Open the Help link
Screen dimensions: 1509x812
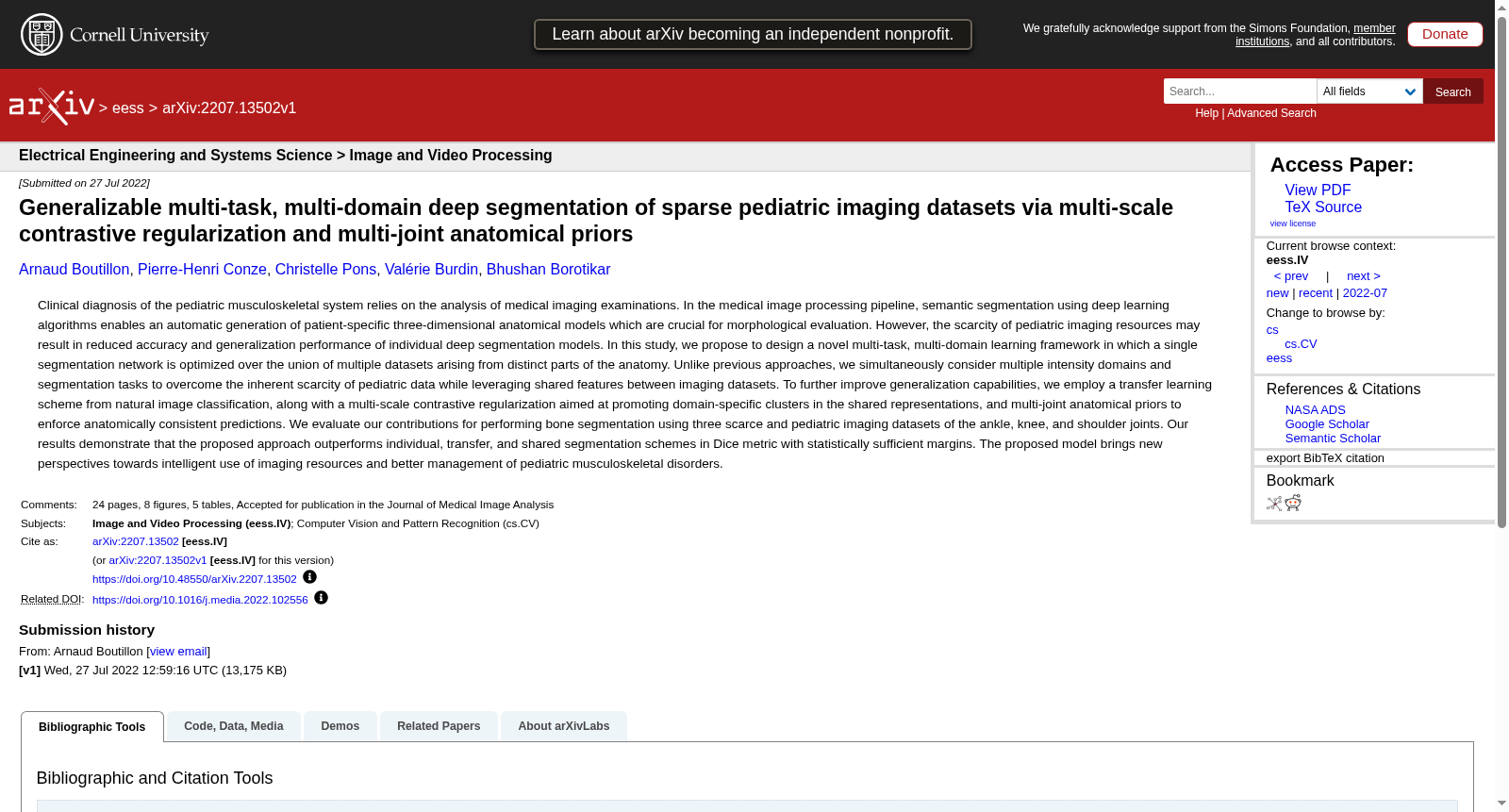click(x=1206, y=113)
